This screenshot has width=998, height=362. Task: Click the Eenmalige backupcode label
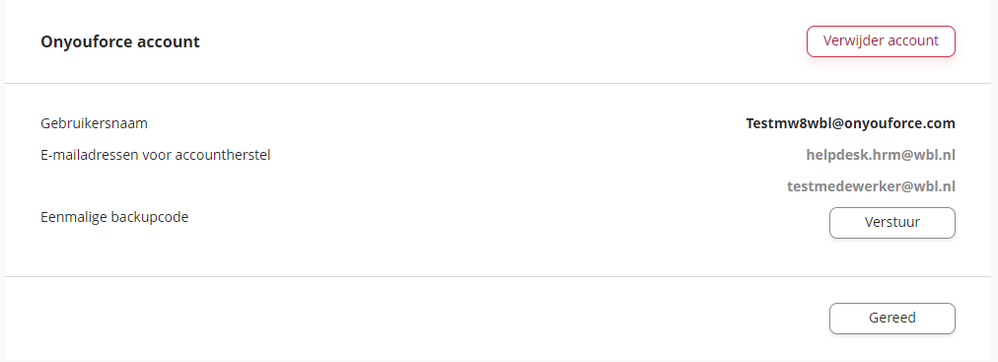click(115, 217)
